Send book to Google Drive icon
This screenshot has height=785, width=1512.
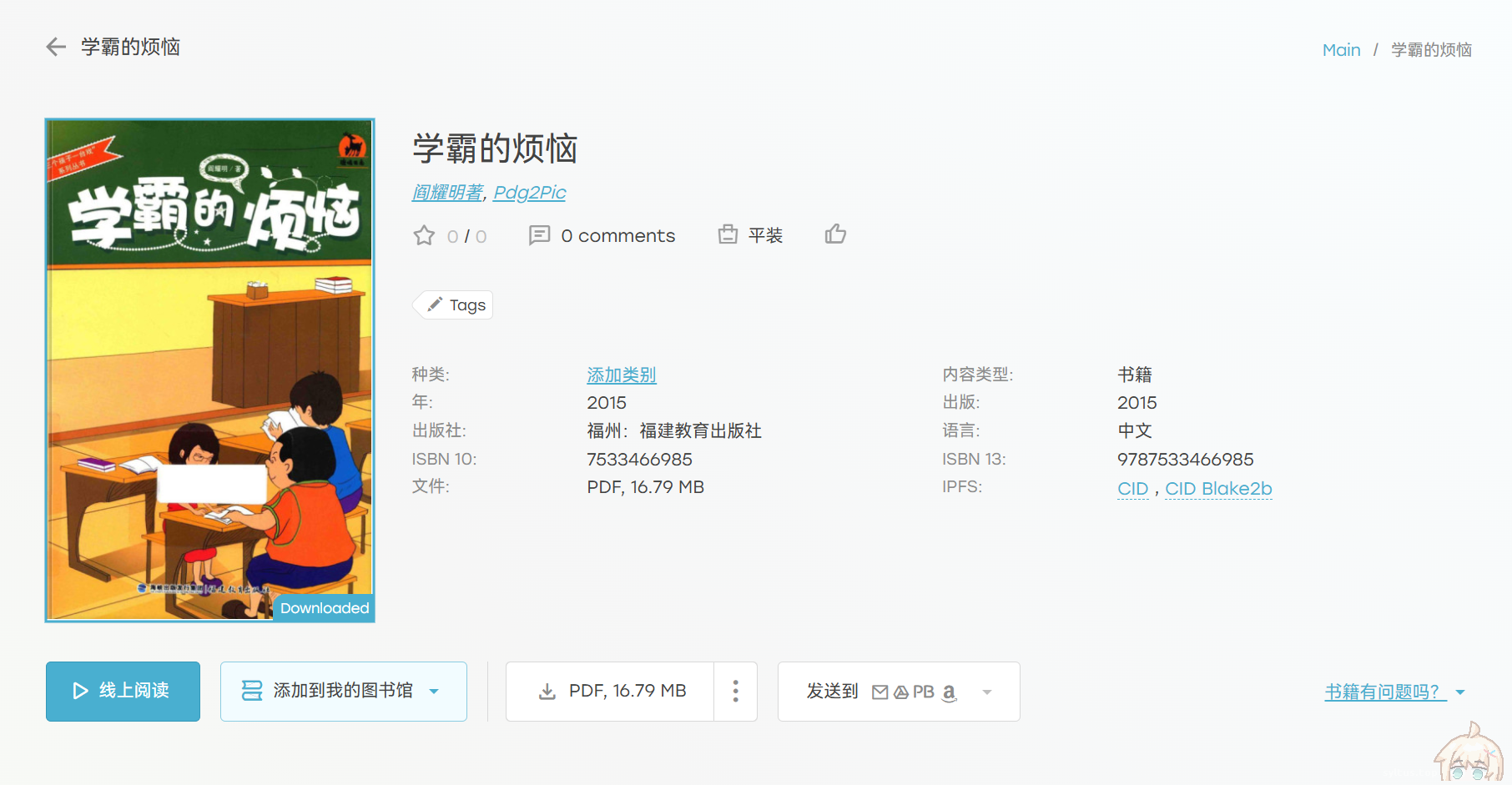coord(900,692)
